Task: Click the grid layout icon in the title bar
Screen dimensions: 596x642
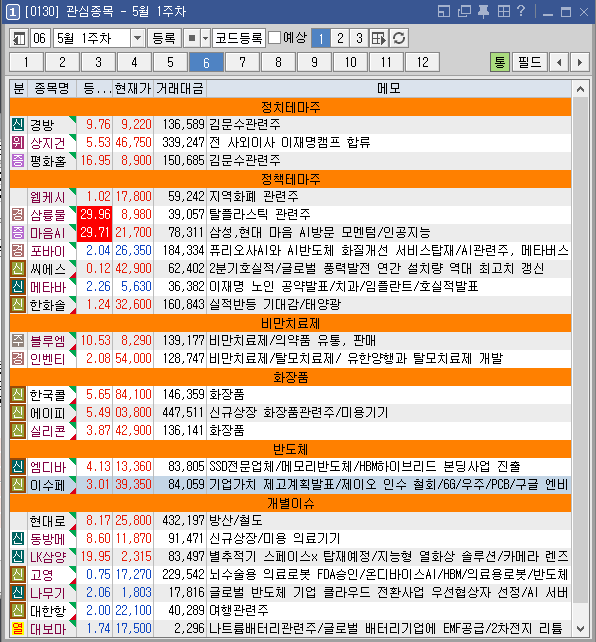Action: 503,11
